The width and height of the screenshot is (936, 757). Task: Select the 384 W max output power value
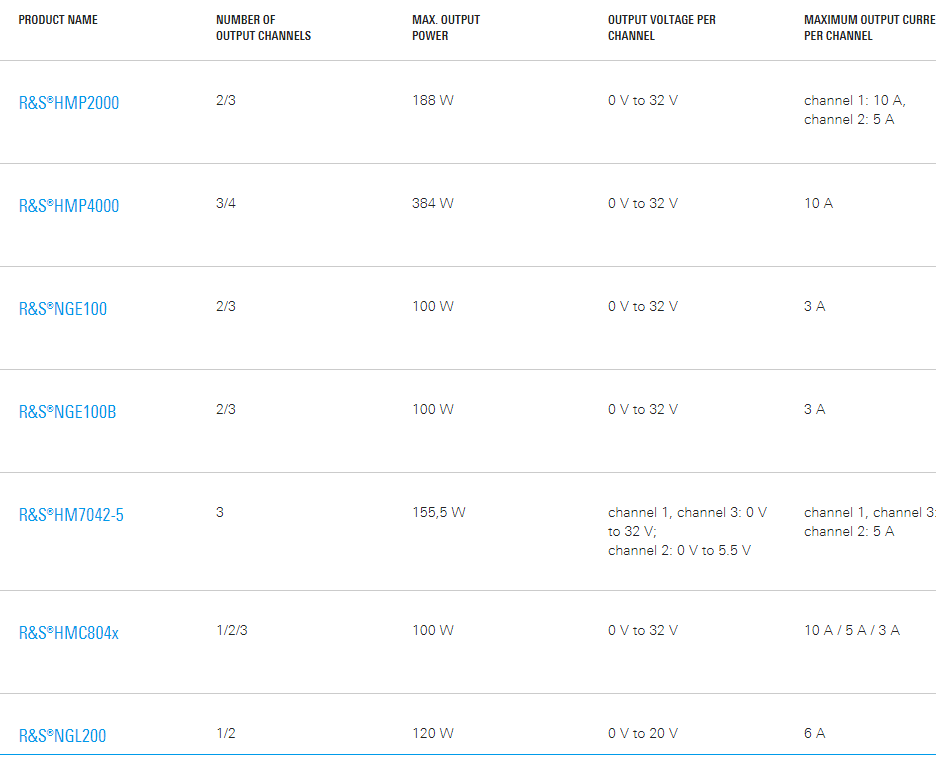pos(433,204)
